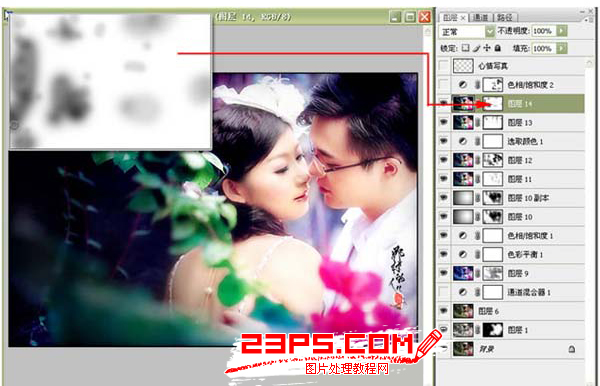Click the lock transparent pixels icon
Viewport: 600px width, 386px height.
point(465,48)
